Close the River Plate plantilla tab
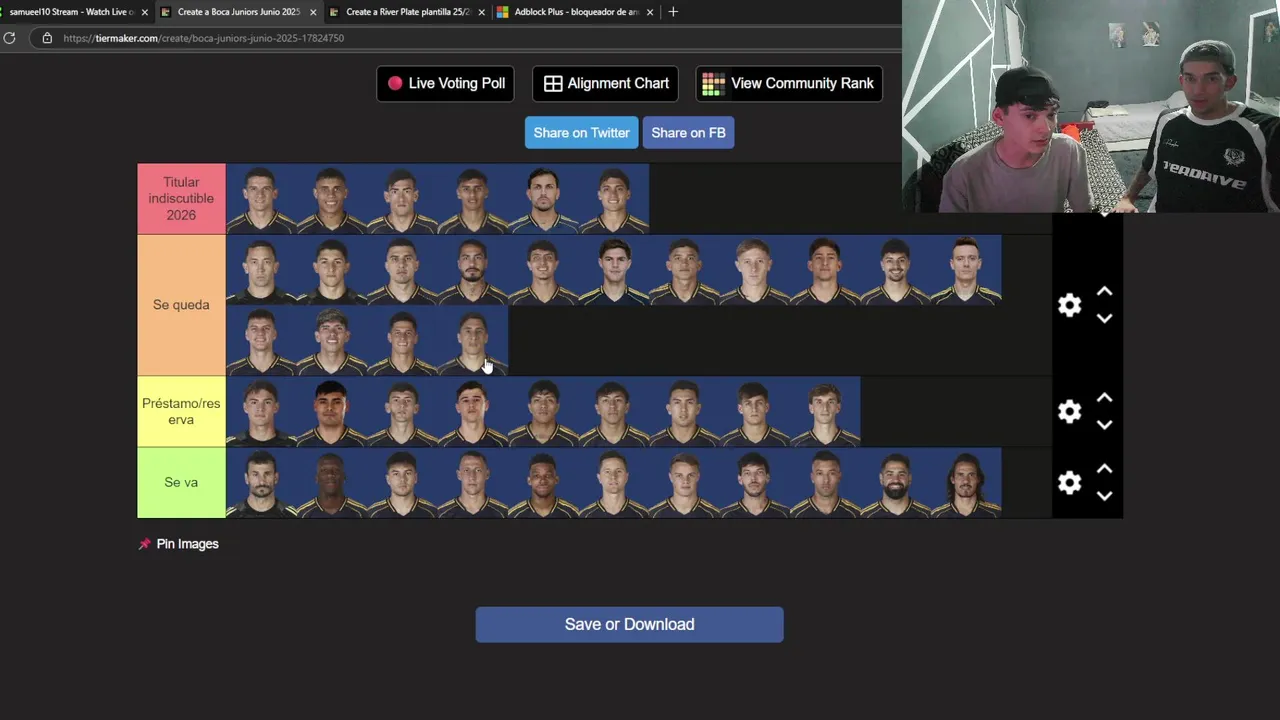Screen dimensions: 1280x720 [x=482, y=12]
